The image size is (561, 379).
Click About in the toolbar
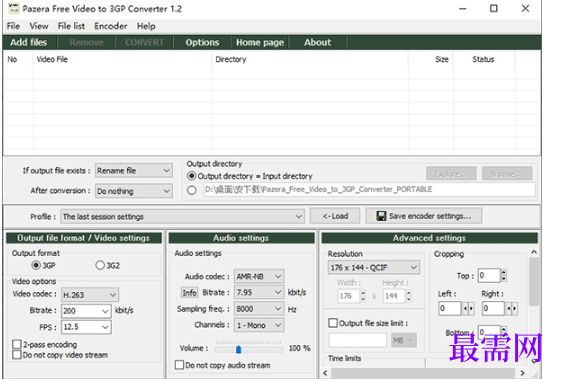coord(318,43)
